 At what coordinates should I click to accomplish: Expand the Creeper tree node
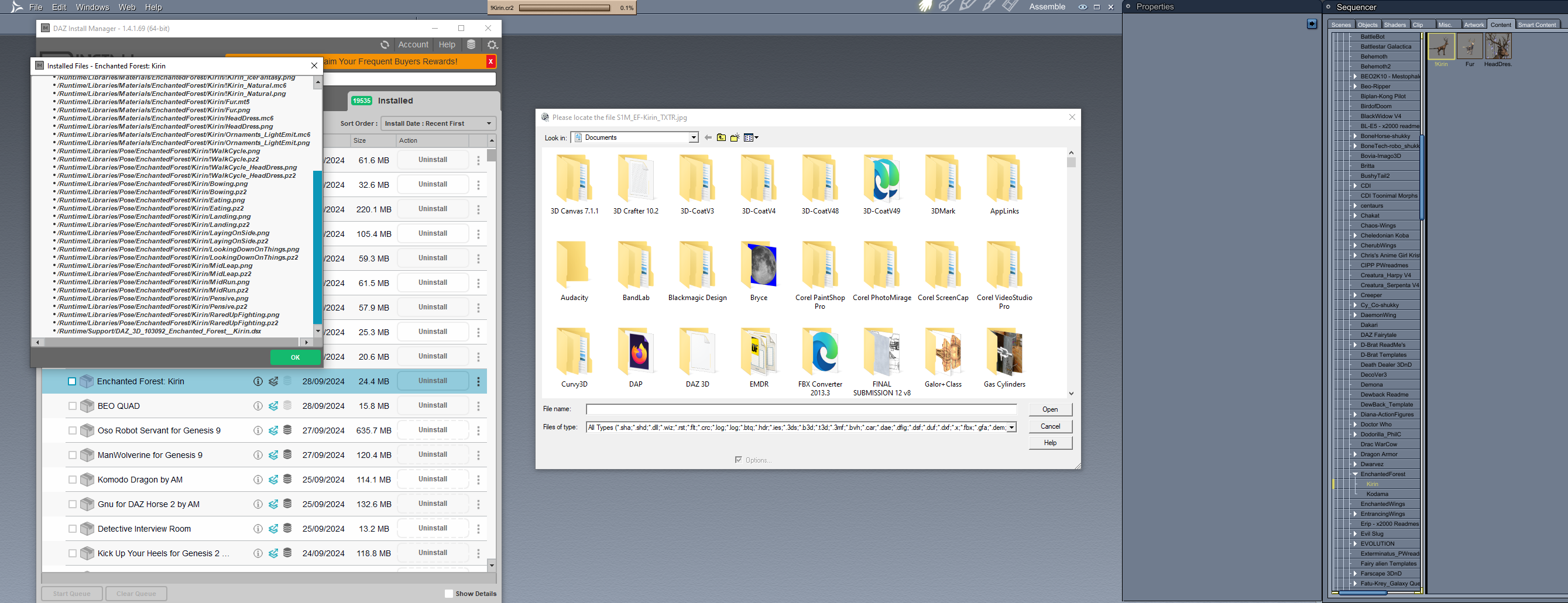(1355, 295)
